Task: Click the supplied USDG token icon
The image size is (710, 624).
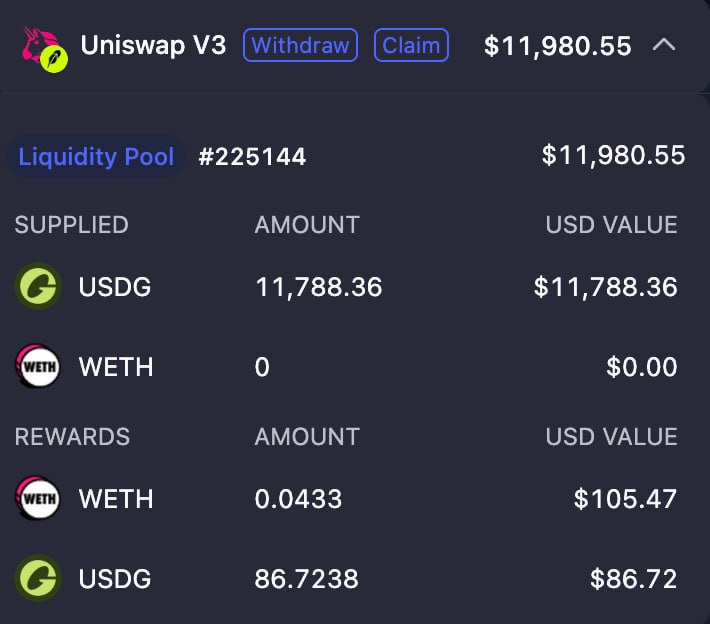Action: (x=38, y=286)
